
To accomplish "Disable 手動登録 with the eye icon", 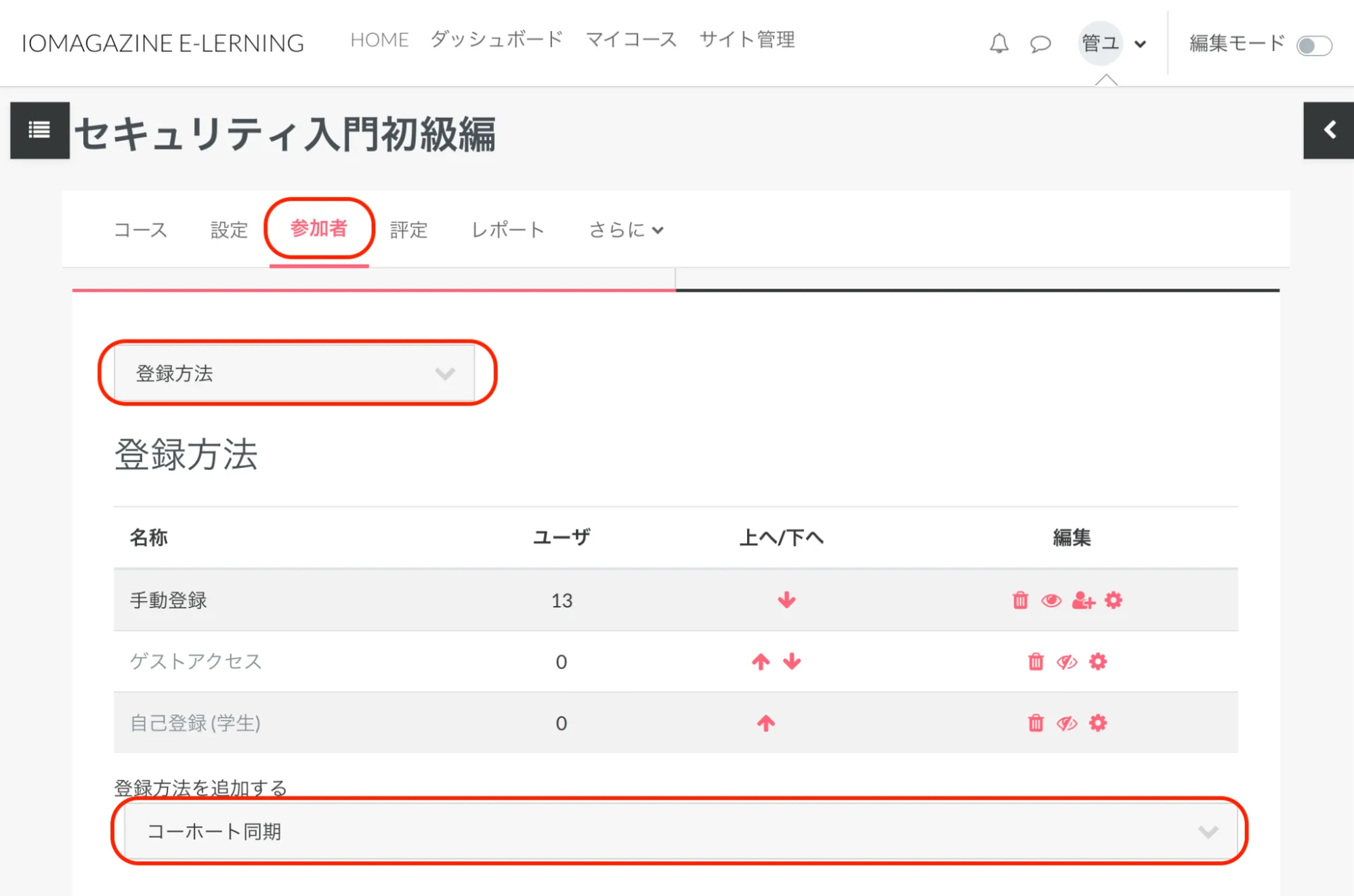I will [1051, 600].
